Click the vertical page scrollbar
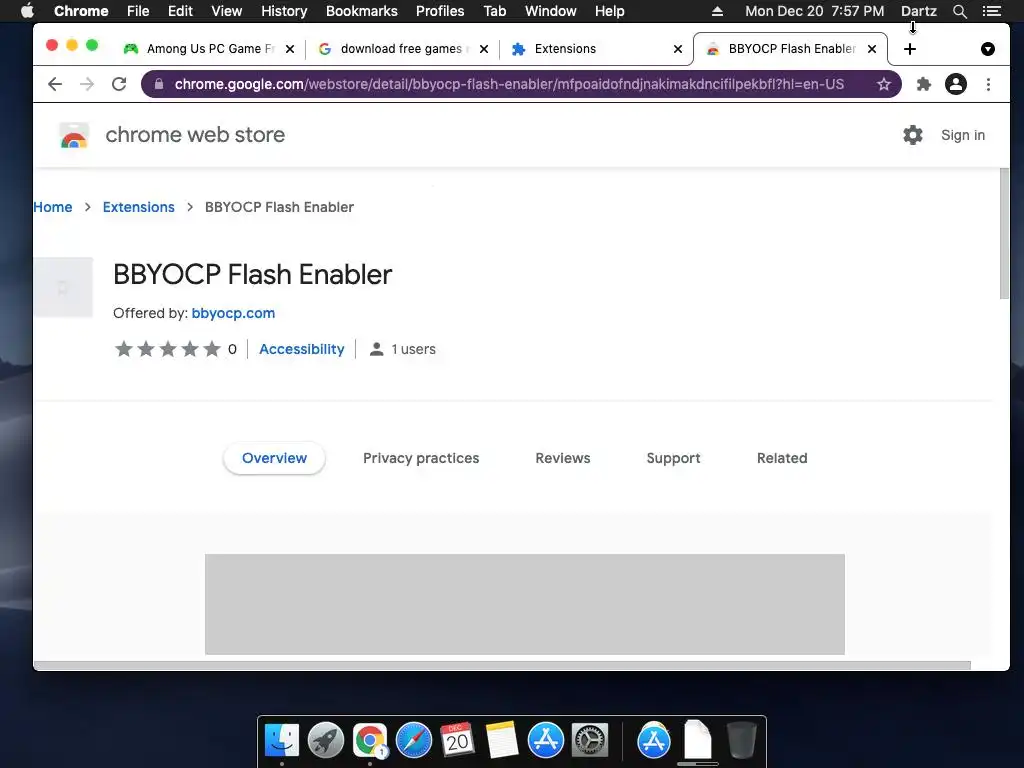 1004,234
